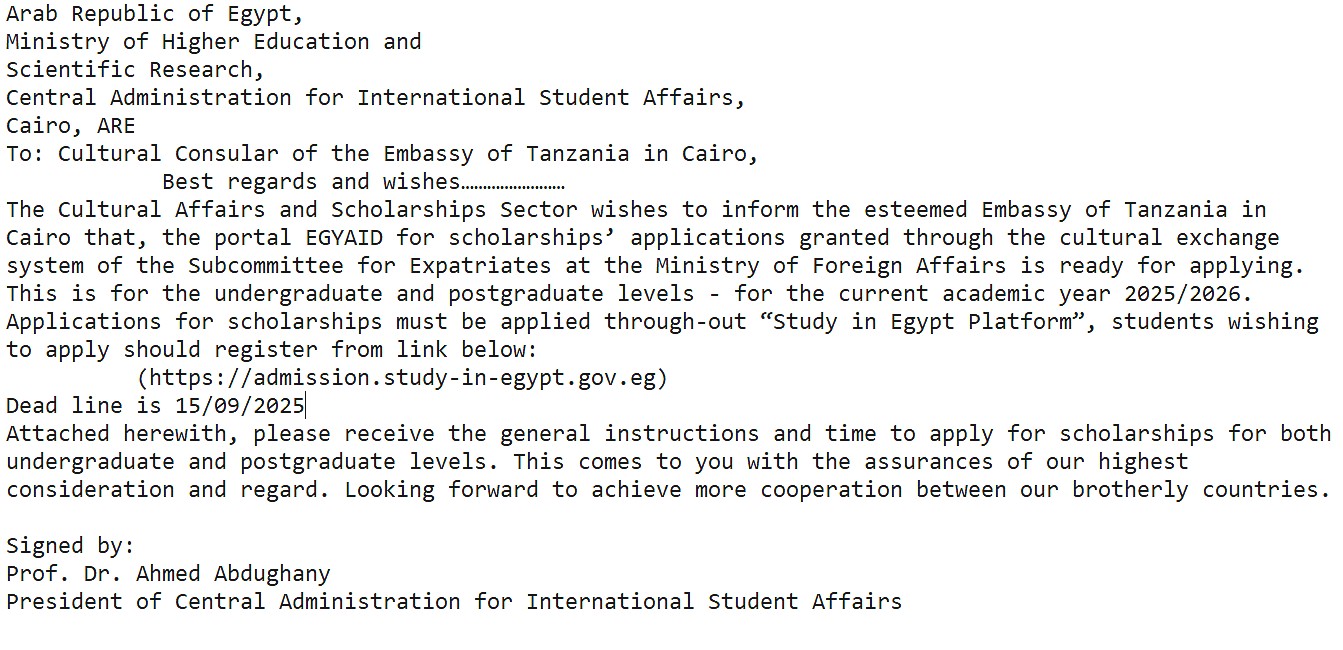Click the "Arab Republic of Egypt" heading line
The height and width of the screenshot is (650, 1343).
154,14
